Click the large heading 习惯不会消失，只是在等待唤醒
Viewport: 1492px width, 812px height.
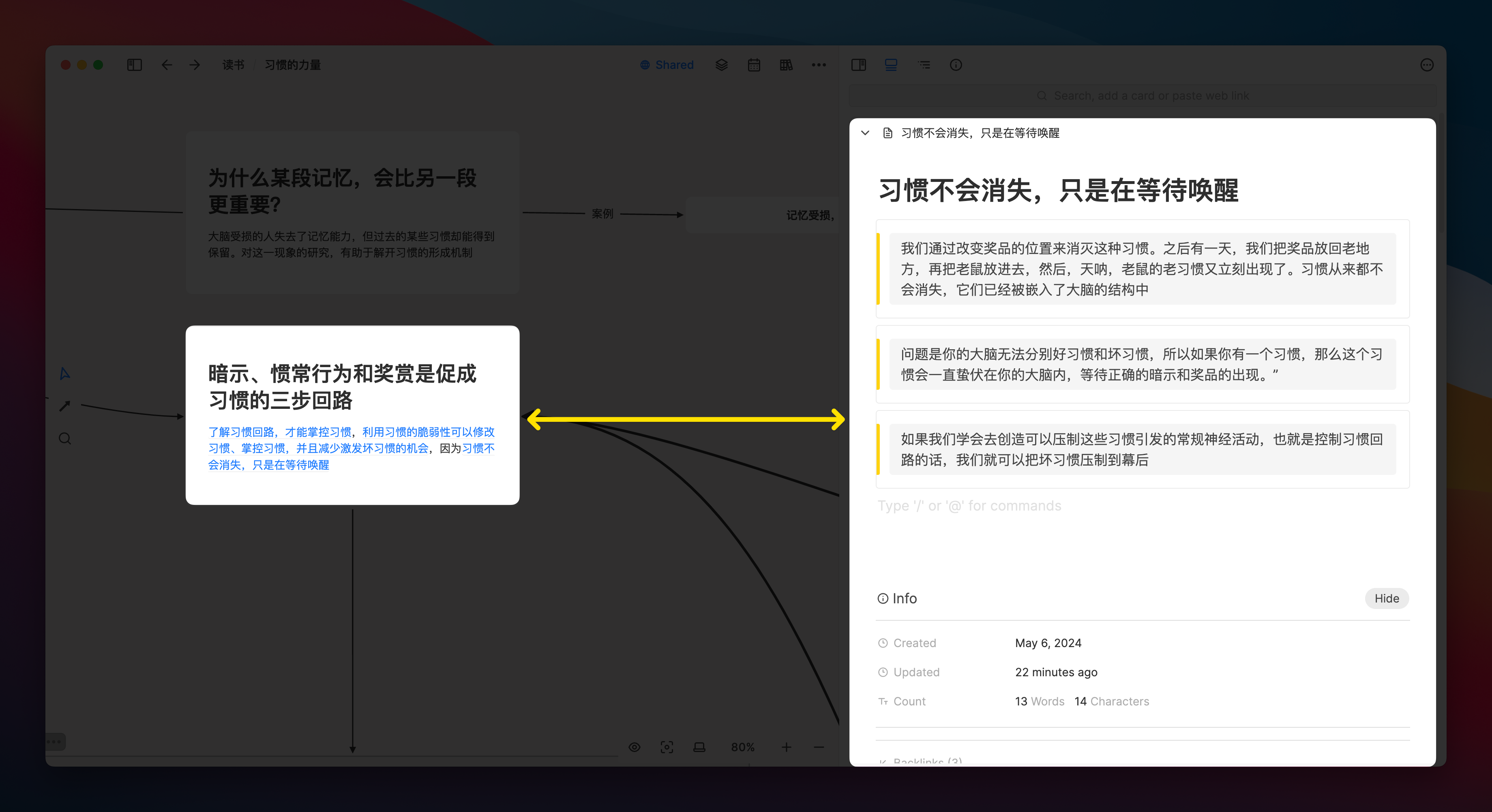click(1059, 190)
